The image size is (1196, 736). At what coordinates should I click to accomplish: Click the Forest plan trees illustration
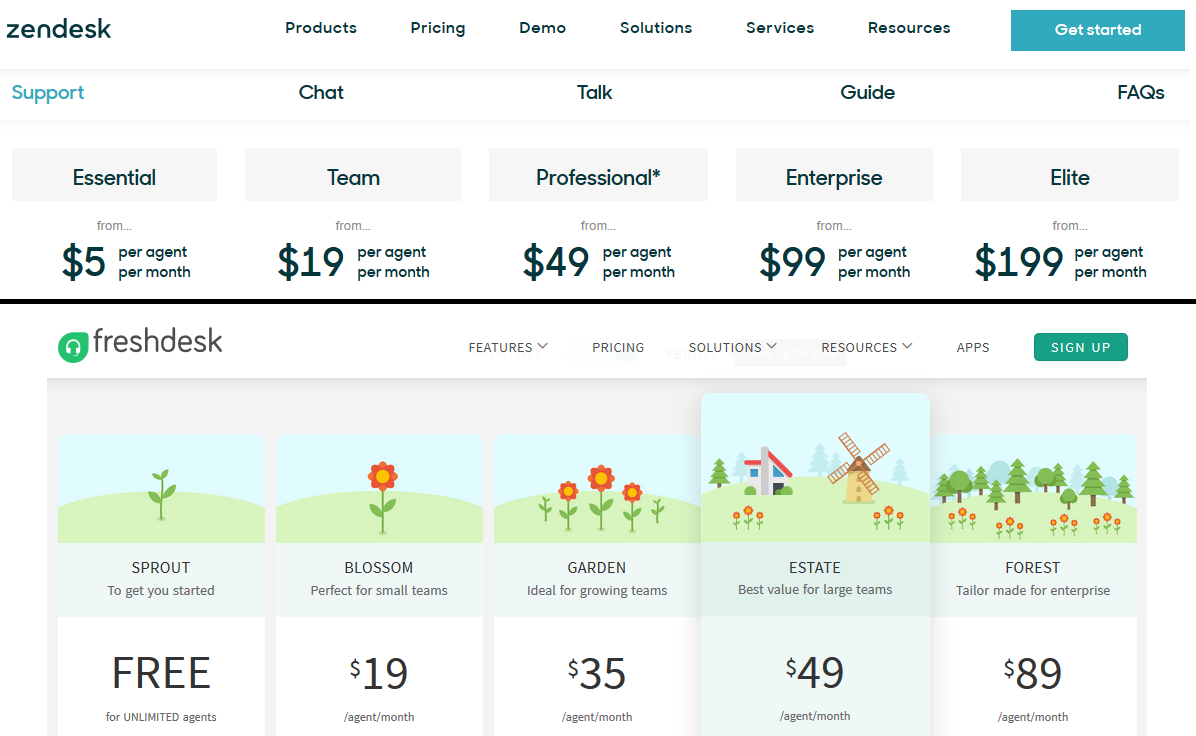[x=1034, y=497]
